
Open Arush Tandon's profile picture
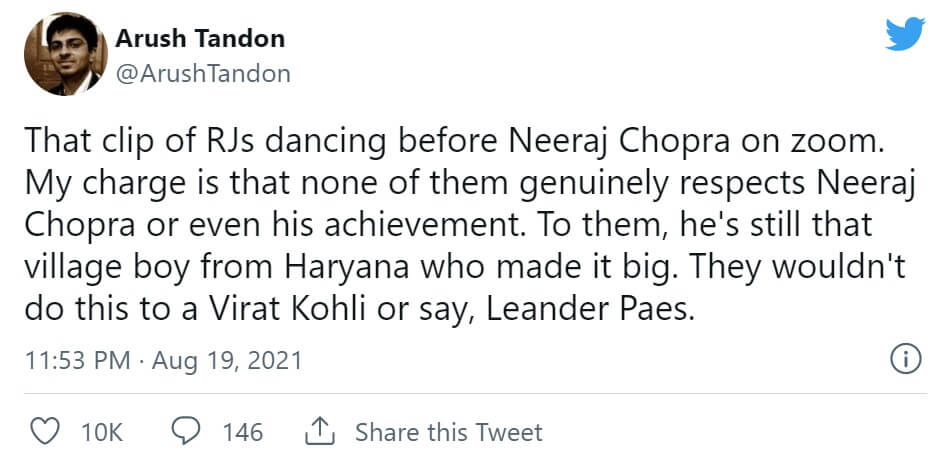pyautogui.click(x=65, y=55)
